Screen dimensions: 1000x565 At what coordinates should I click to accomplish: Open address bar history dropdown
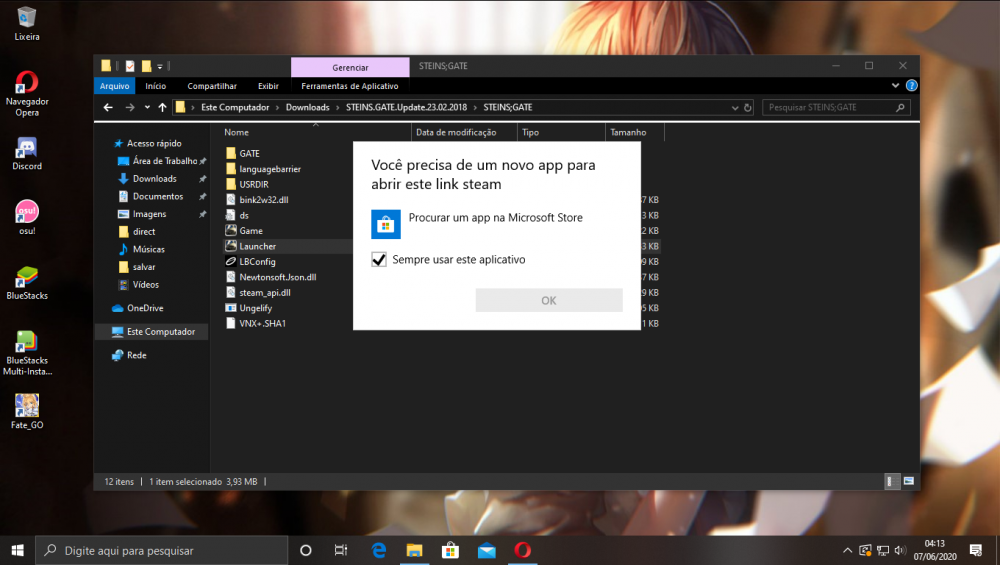point(735,108)
